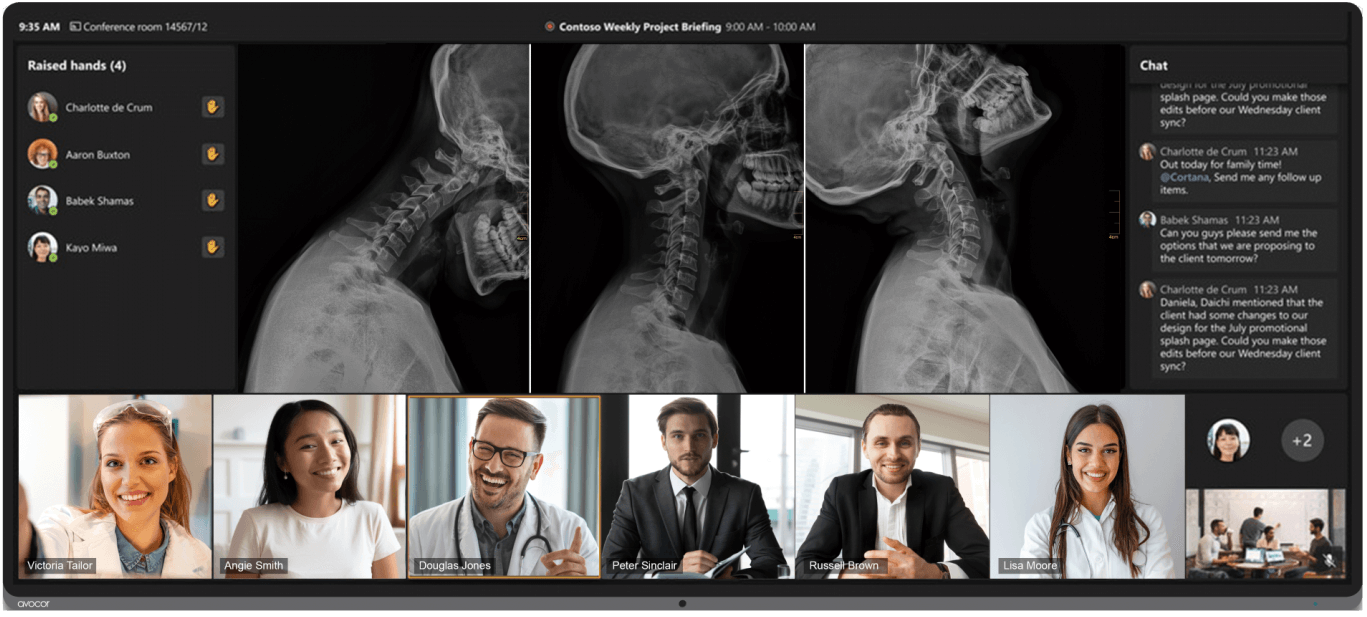Image resolution: width=1367 pixels, height=617 pixels.
Task: Click the middle shared X-ray image
Action: click(667, 218)
